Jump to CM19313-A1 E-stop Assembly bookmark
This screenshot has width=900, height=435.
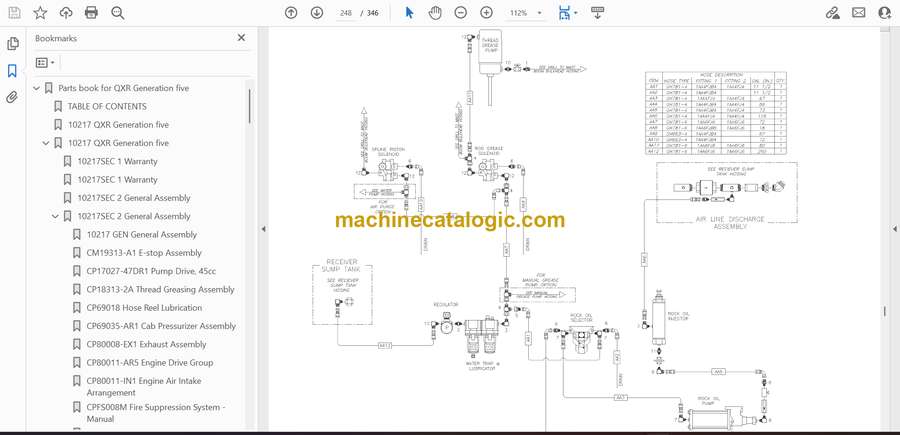coord(144,253)
